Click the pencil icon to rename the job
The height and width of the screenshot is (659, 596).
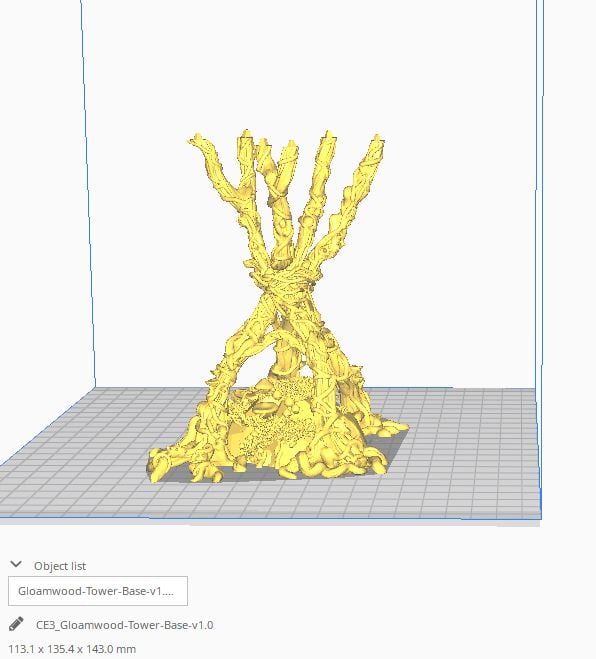pos(16,624)
